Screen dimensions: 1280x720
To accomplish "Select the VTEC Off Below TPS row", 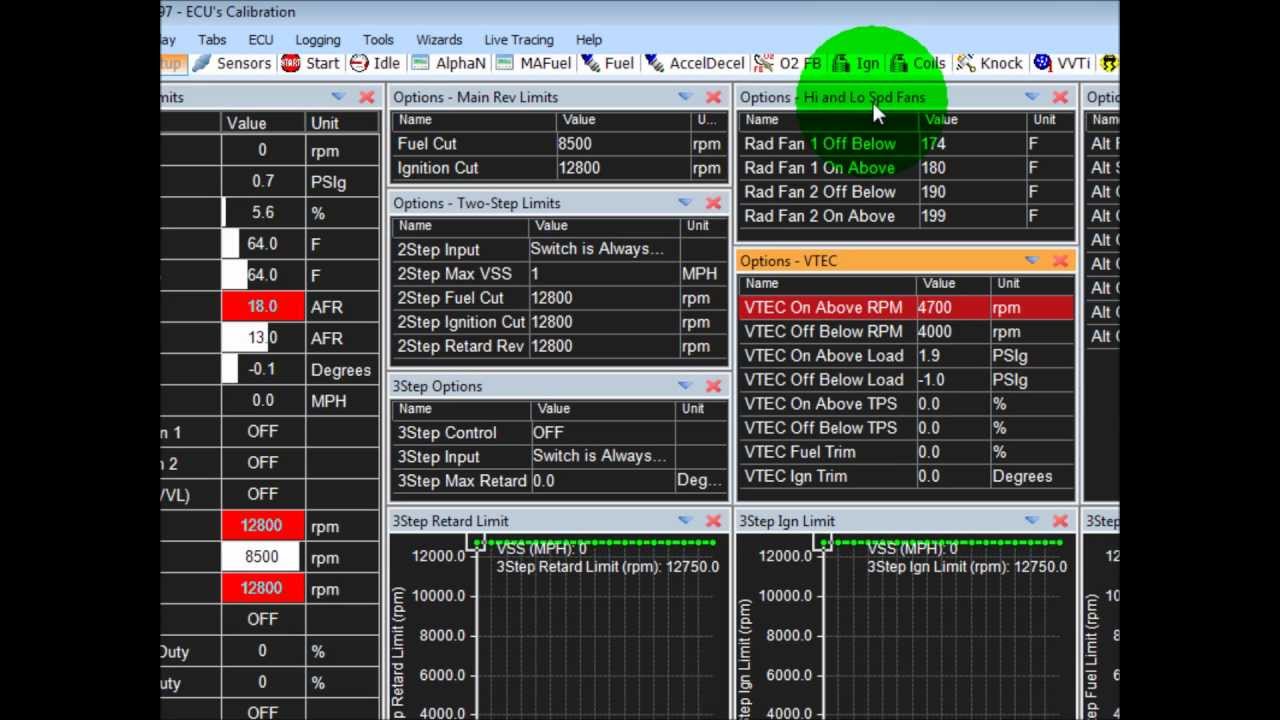I will point(906,428).
